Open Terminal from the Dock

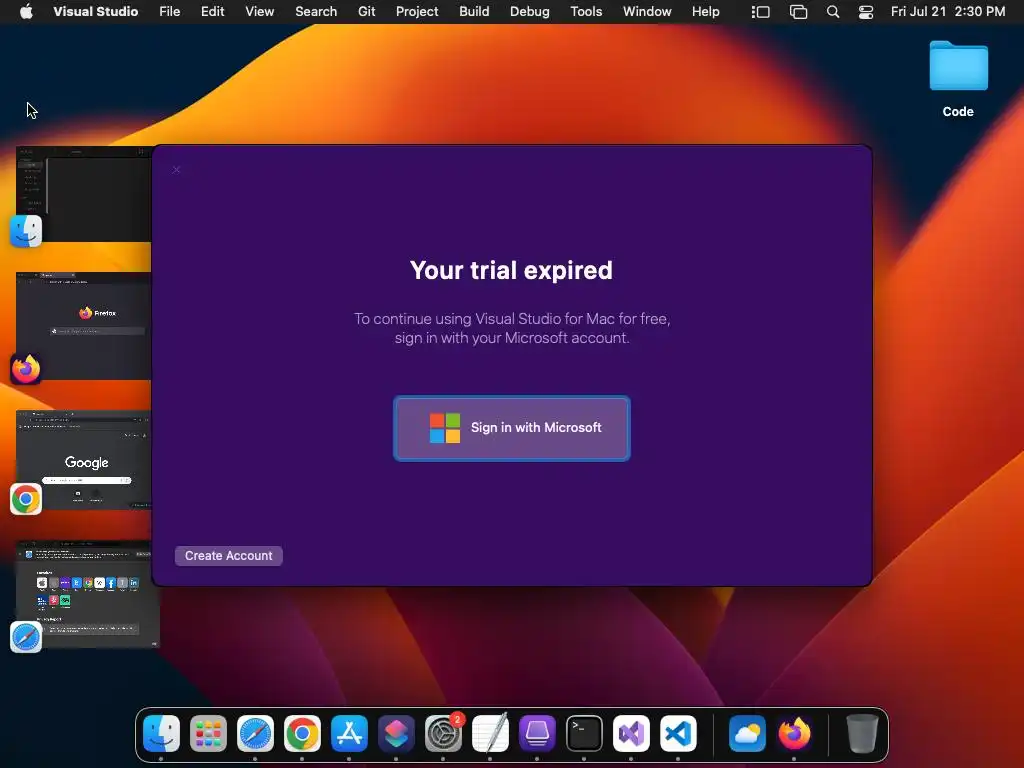(584, 733)
